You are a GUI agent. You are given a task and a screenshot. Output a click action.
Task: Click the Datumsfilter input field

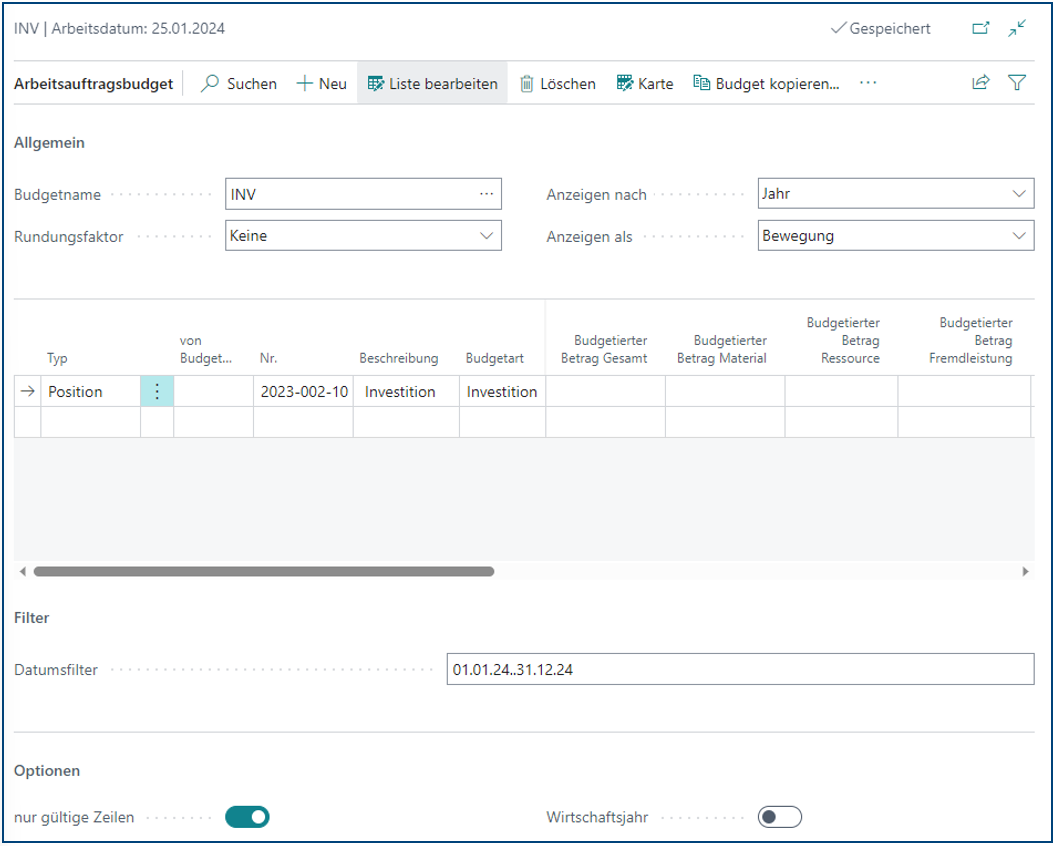740,669
